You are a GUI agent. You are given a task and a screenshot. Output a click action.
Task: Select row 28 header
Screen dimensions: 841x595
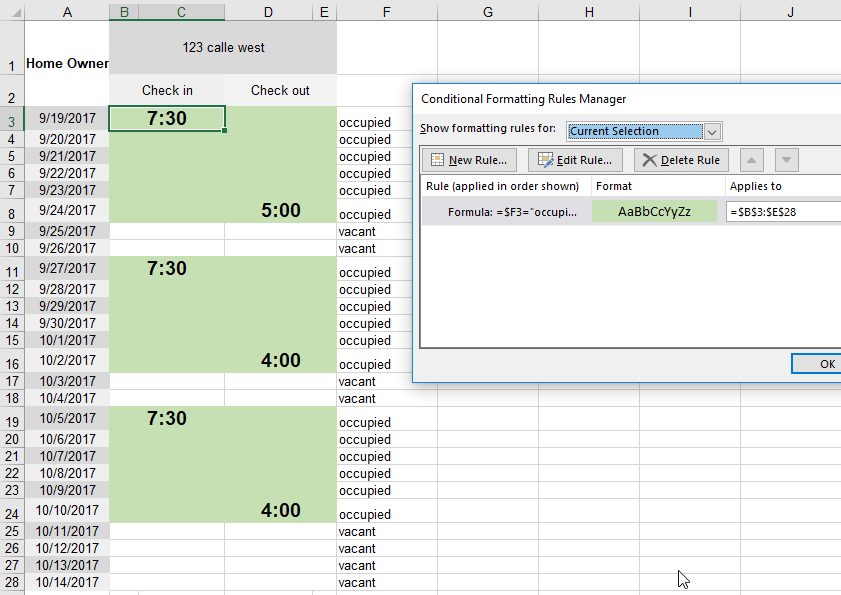(x=12, y=582)
